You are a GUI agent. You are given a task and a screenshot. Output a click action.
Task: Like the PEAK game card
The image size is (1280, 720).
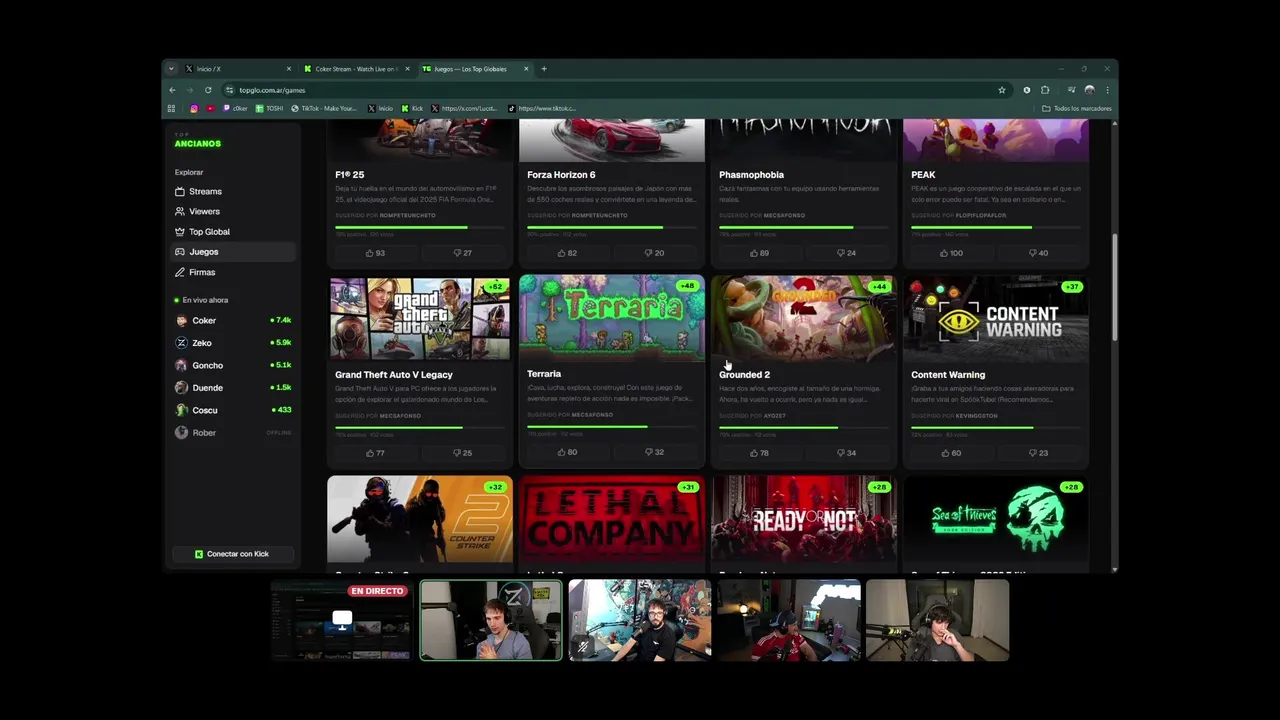(951, 253)
